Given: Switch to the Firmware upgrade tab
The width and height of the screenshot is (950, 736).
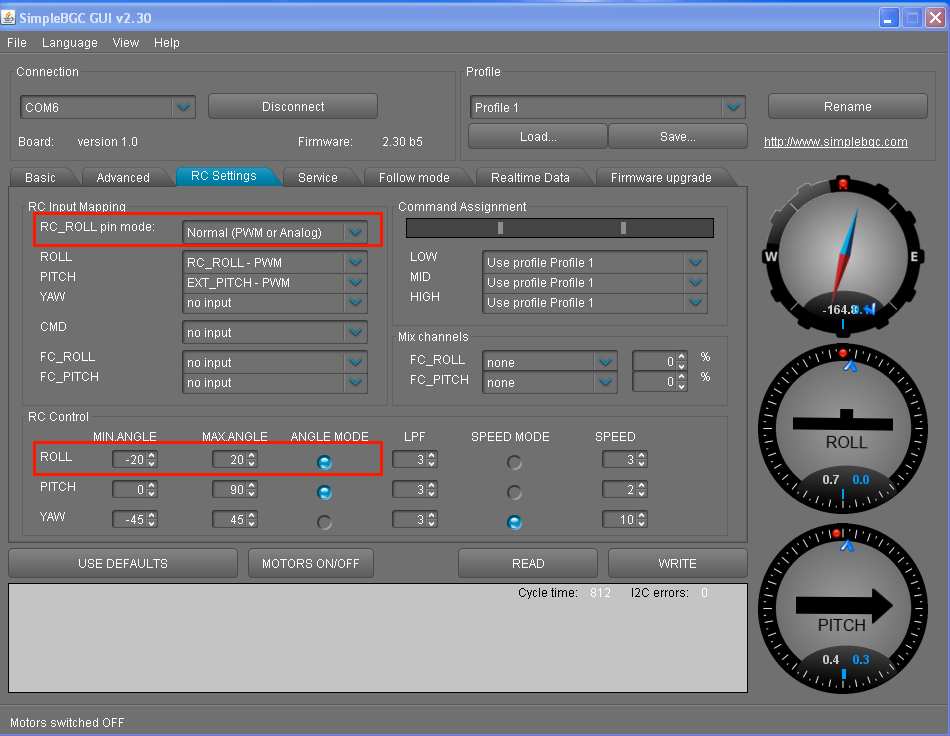Looking at the screenshot, I should point(661,177).
